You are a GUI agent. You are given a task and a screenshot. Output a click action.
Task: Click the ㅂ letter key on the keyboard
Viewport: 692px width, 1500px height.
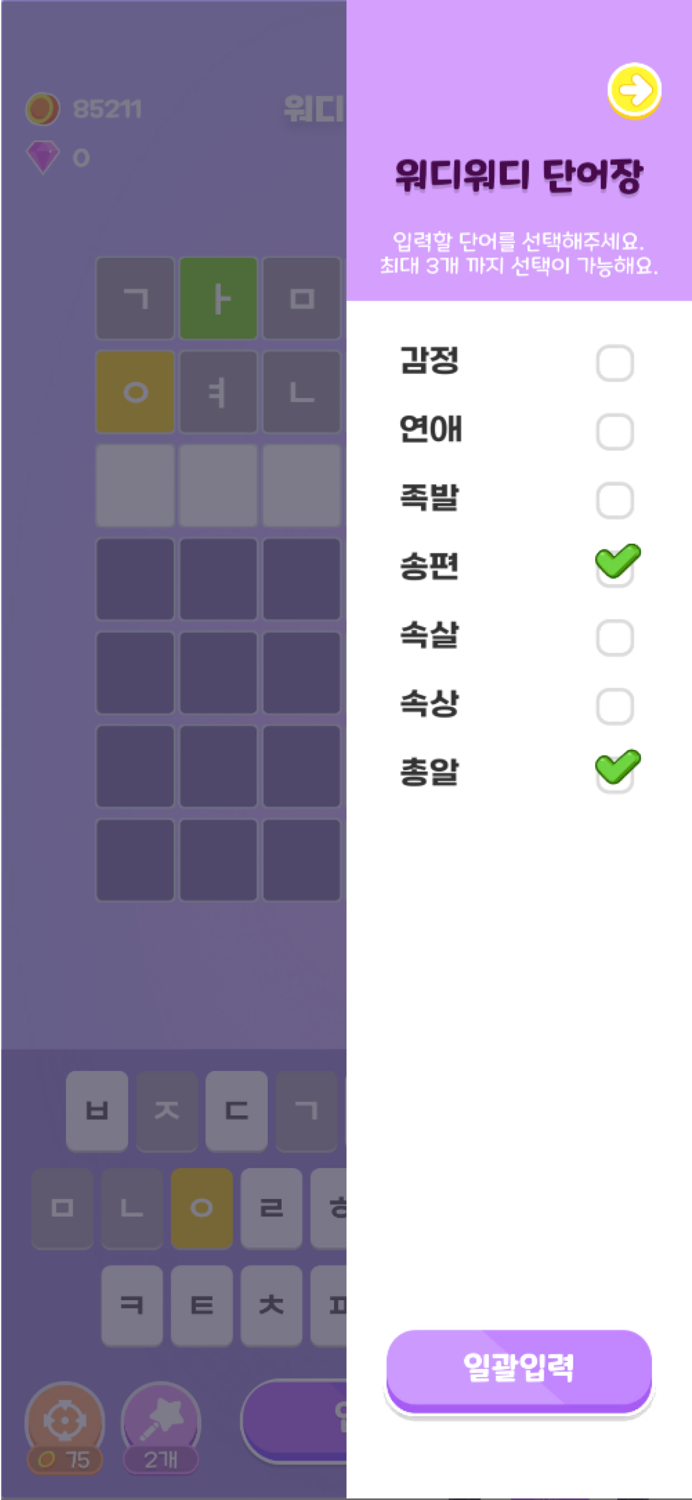[97, 1111]
